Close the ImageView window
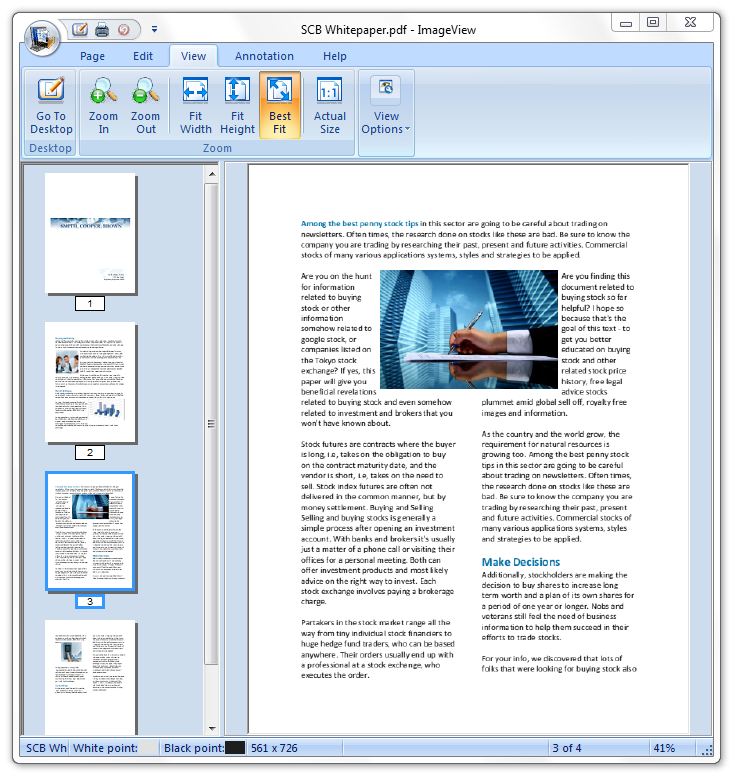736x779 pixels. [x=690, y=22]
